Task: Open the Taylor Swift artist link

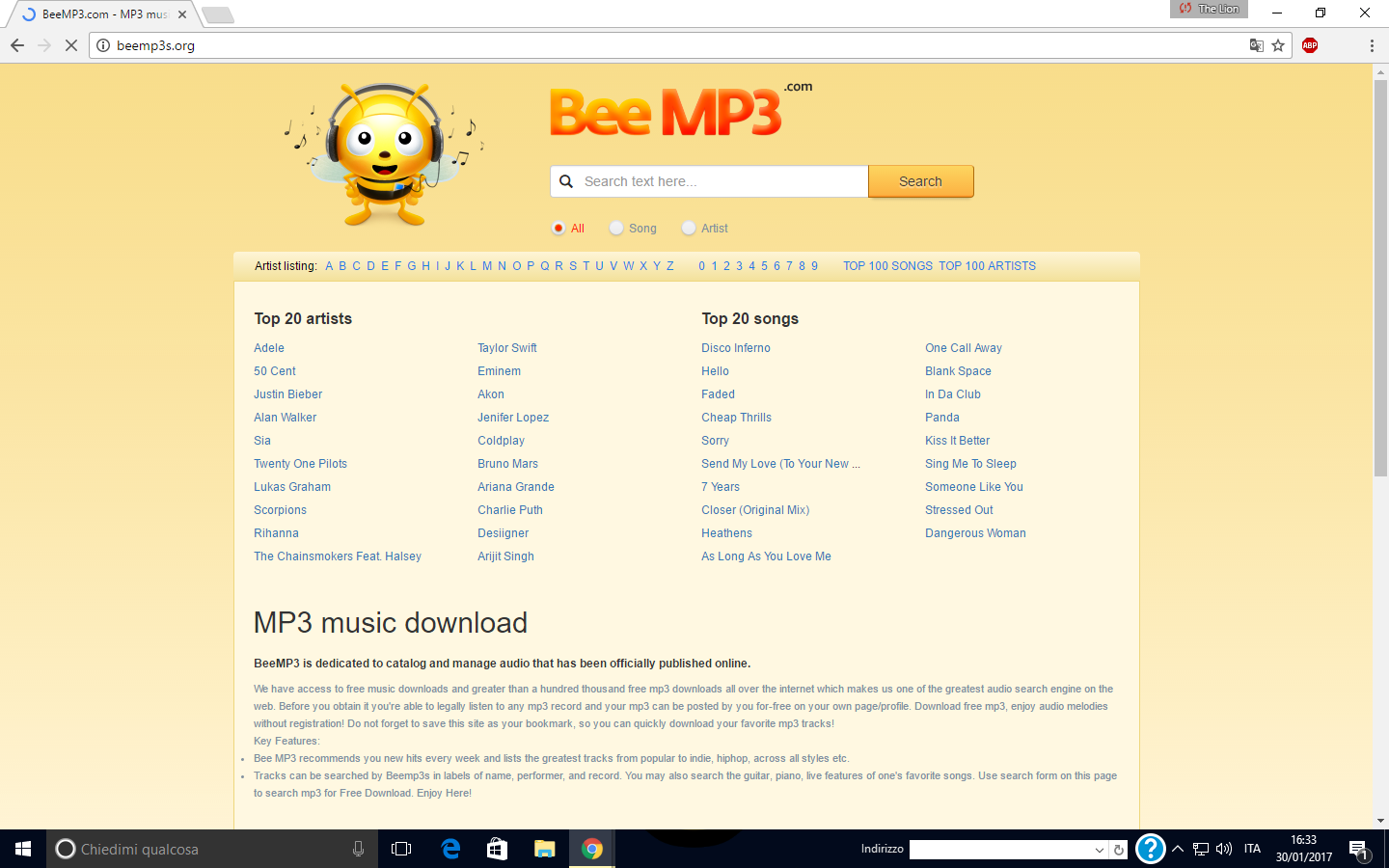Action: coord(507,348)
